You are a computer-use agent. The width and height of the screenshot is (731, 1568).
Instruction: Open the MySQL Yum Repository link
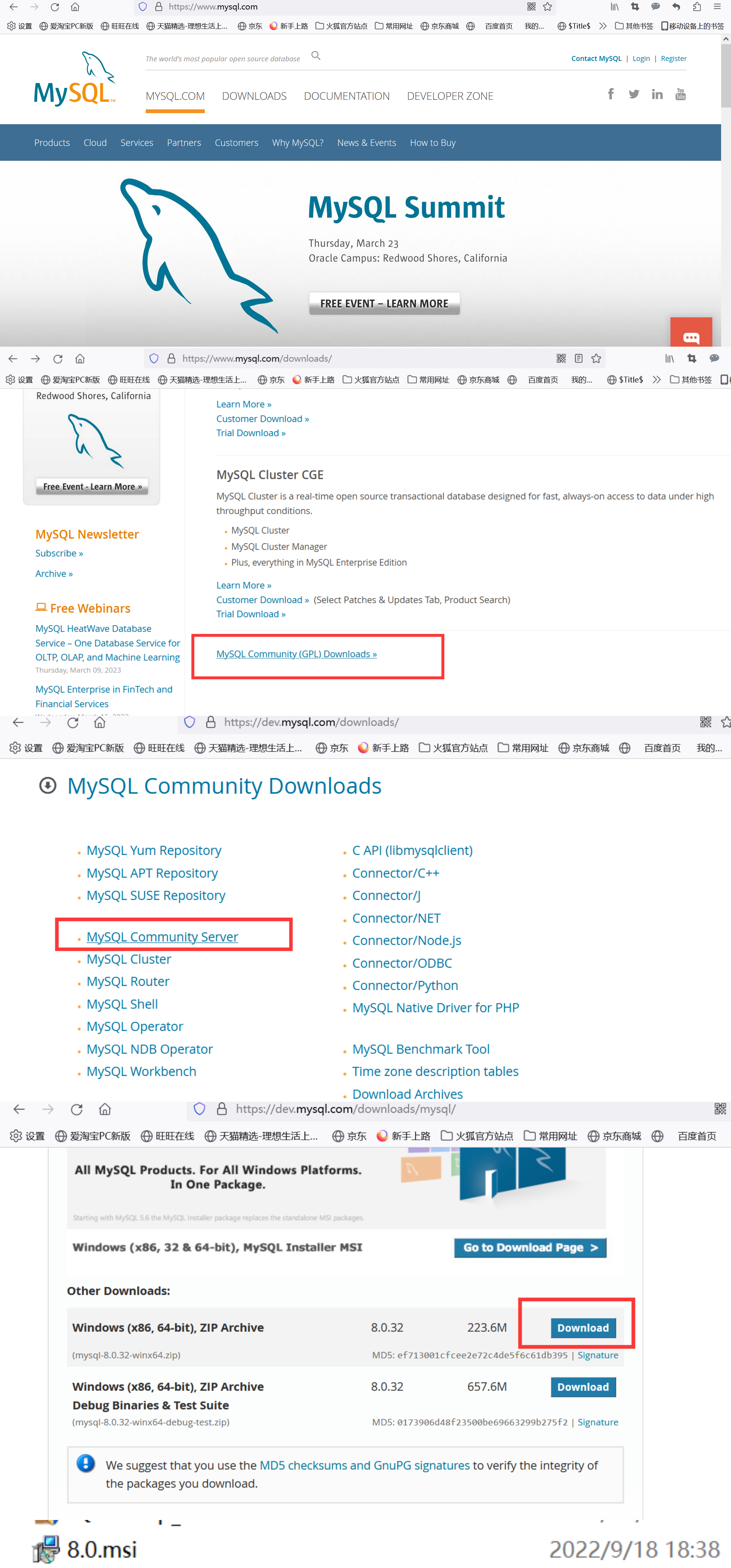pos(154,850)
